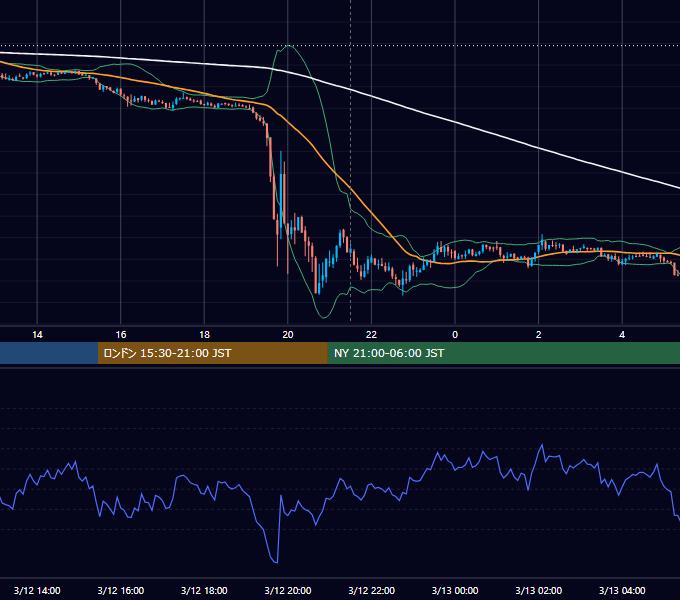Click the 0 hour label on the axis
680x600 pixels.
(455, 335)
